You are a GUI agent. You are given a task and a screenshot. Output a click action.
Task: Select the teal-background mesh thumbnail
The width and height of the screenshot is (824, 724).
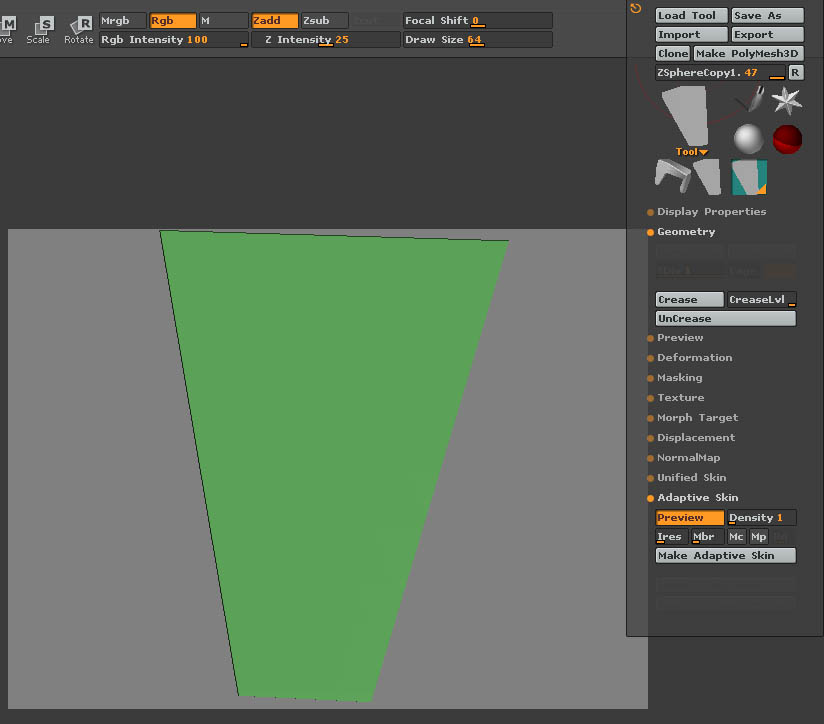[749, 177]
